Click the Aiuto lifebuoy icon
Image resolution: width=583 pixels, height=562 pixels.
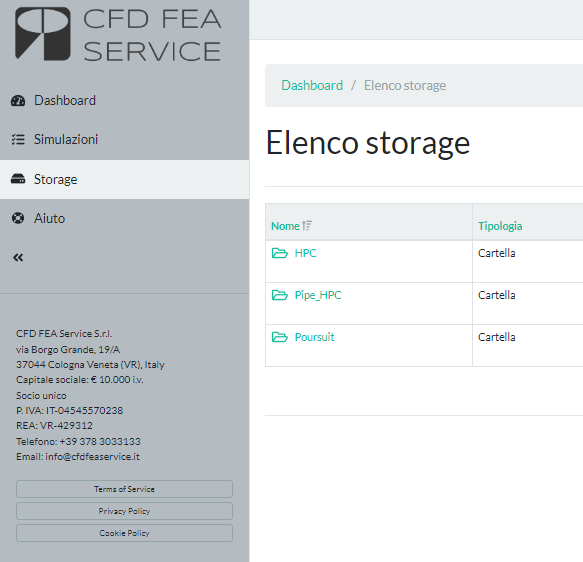pos(18,218)
